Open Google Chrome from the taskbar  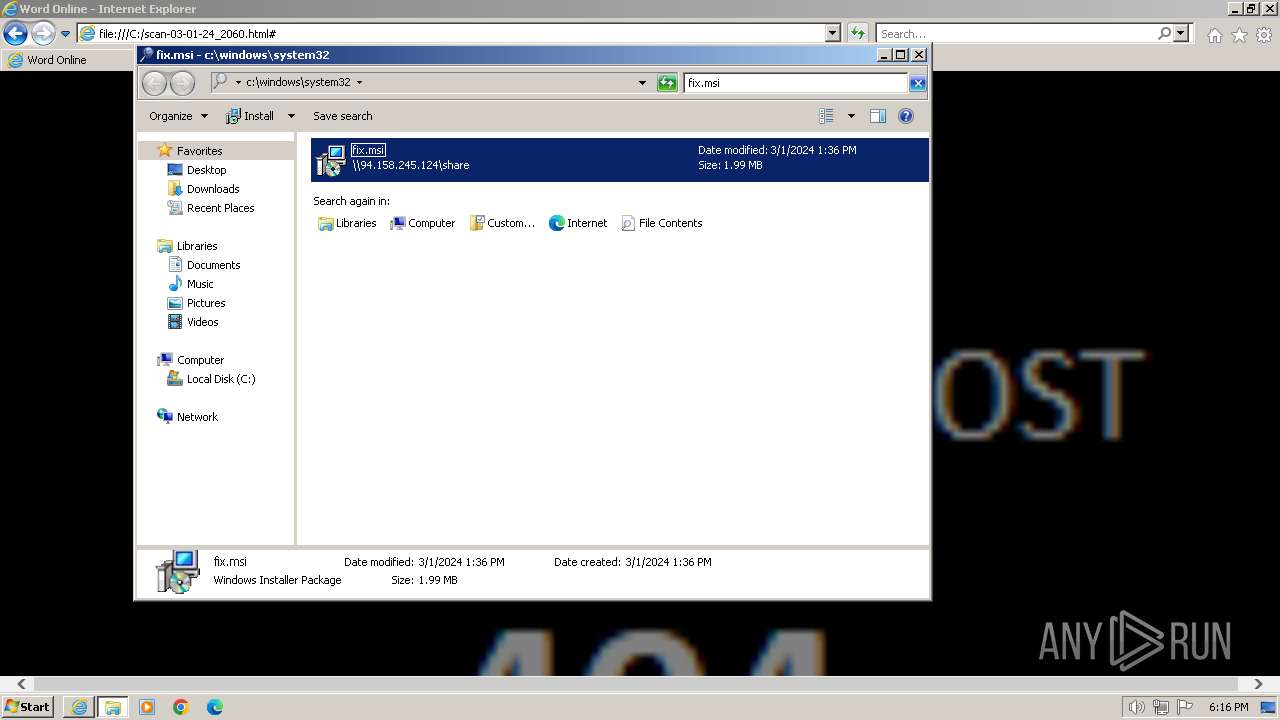point(181,707)
